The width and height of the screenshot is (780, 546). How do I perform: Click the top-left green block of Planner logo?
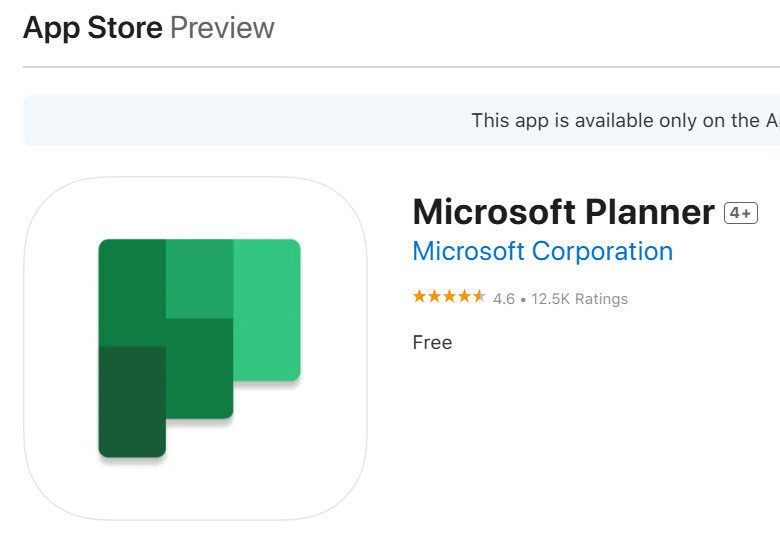pyautogui.click(x=132, y=292)
